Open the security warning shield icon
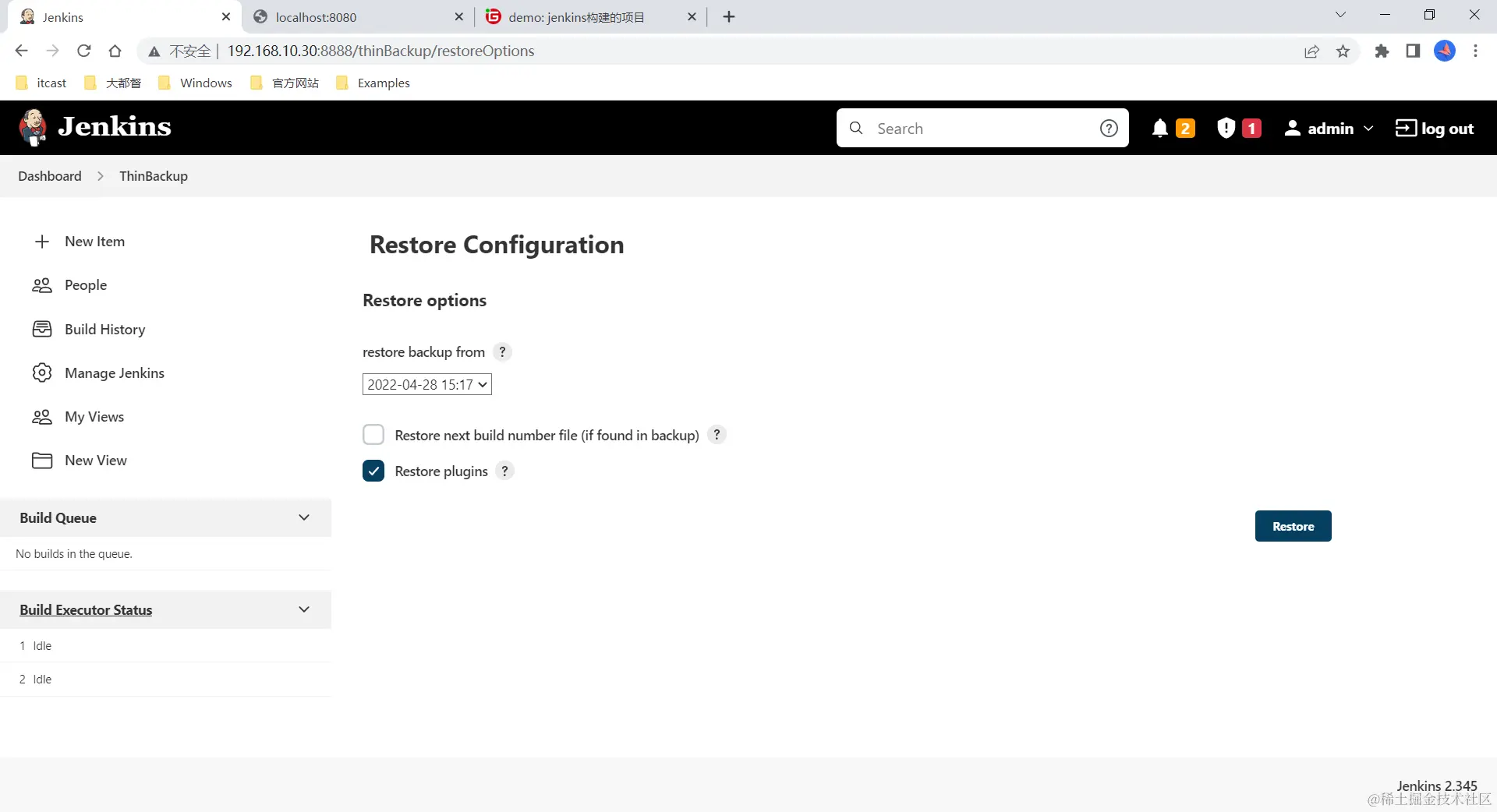1497x812 pixels. point(1226,128)
